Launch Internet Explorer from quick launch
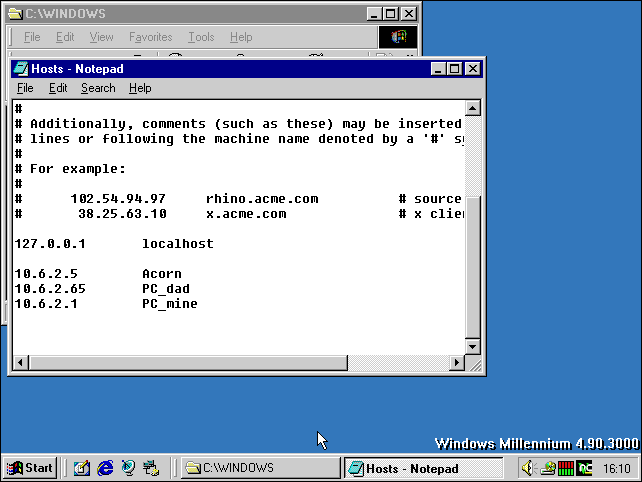Screen dimensions: 642x482 105,468
